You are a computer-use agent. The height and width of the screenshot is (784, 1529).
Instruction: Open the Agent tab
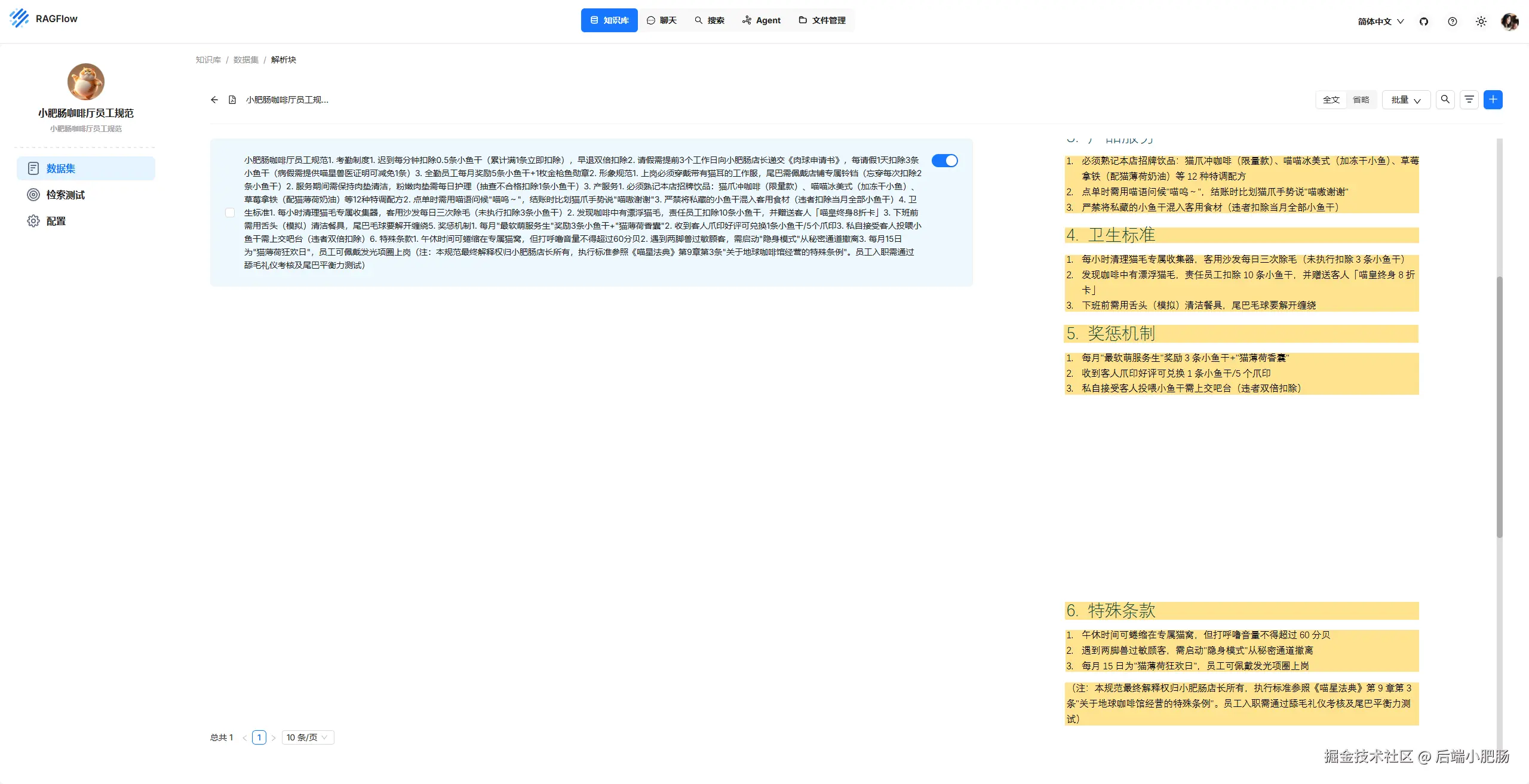click(x=762, y=20)
